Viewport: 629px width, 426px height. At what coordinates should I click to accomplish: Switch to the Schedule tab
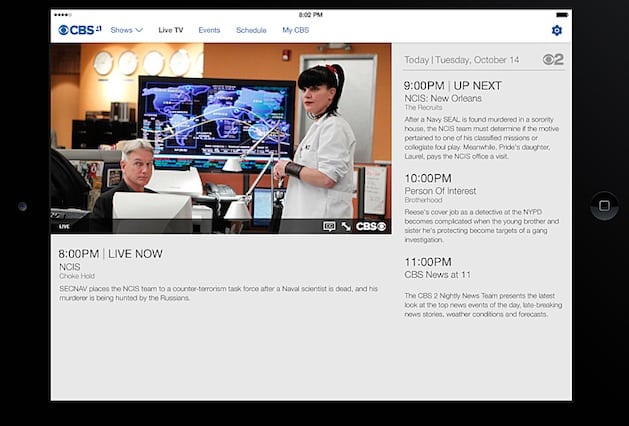point(251,30)
